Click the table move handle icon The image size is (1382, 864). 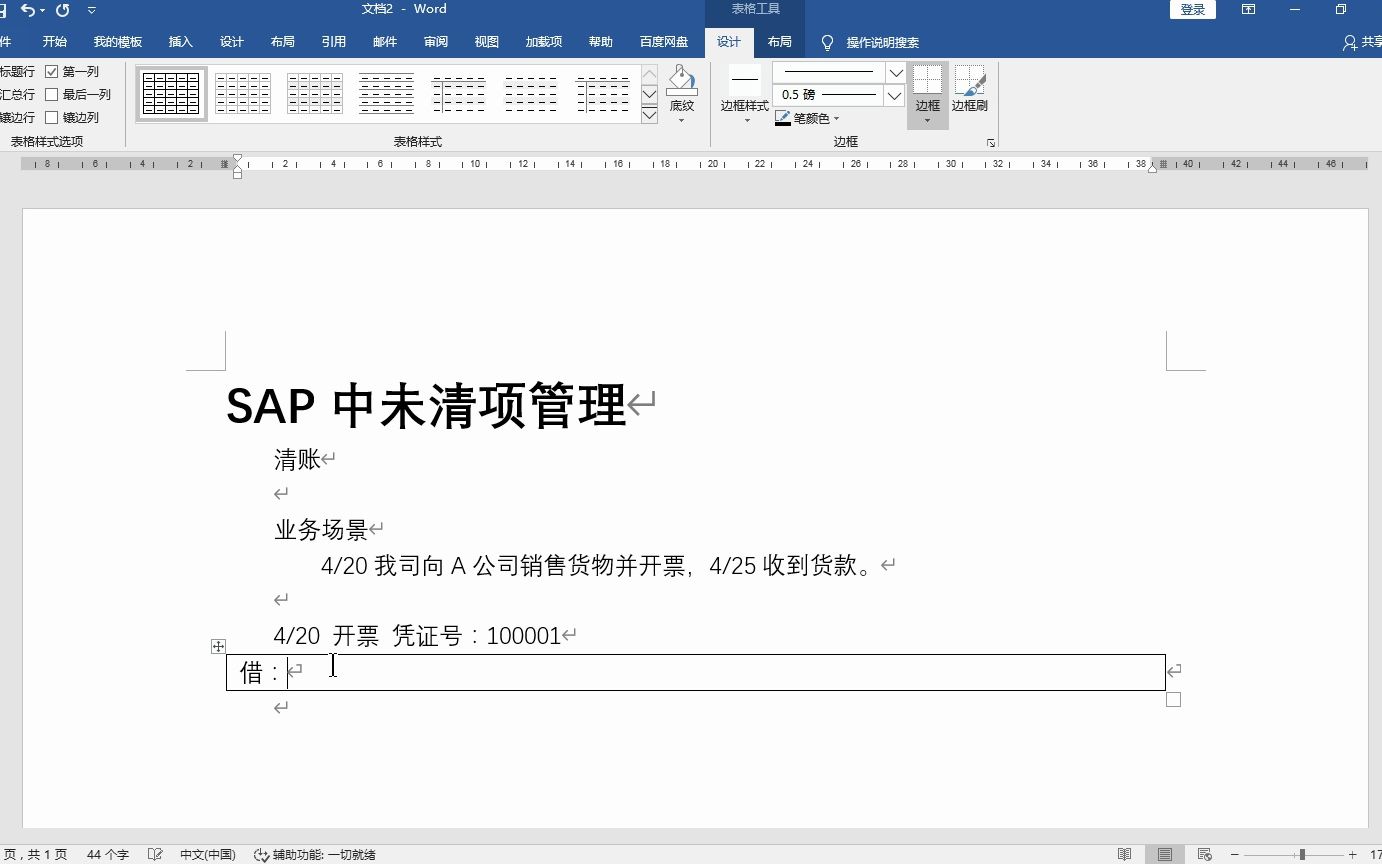click(218, 647)
